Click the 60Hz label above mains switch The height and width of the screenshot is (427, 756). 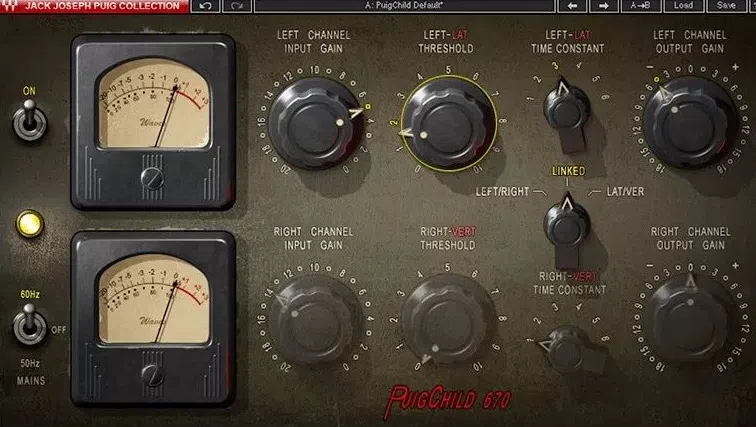[x=30, y=294]
